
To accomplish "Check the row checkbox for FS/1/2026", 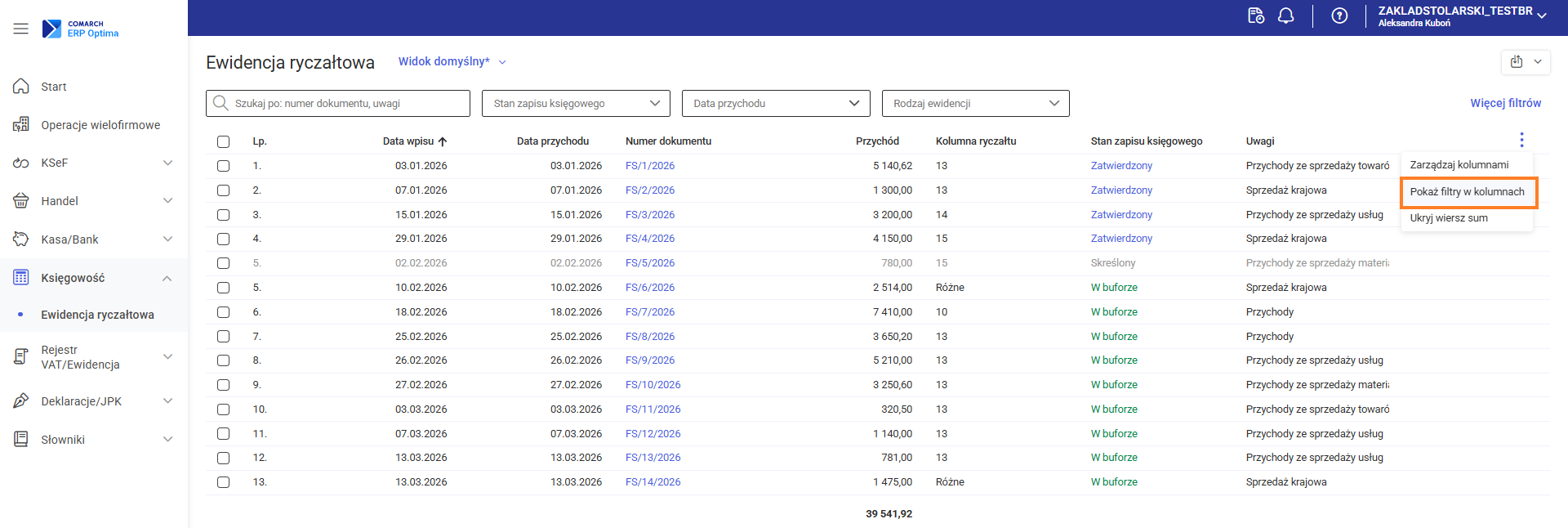I will 223,166.
